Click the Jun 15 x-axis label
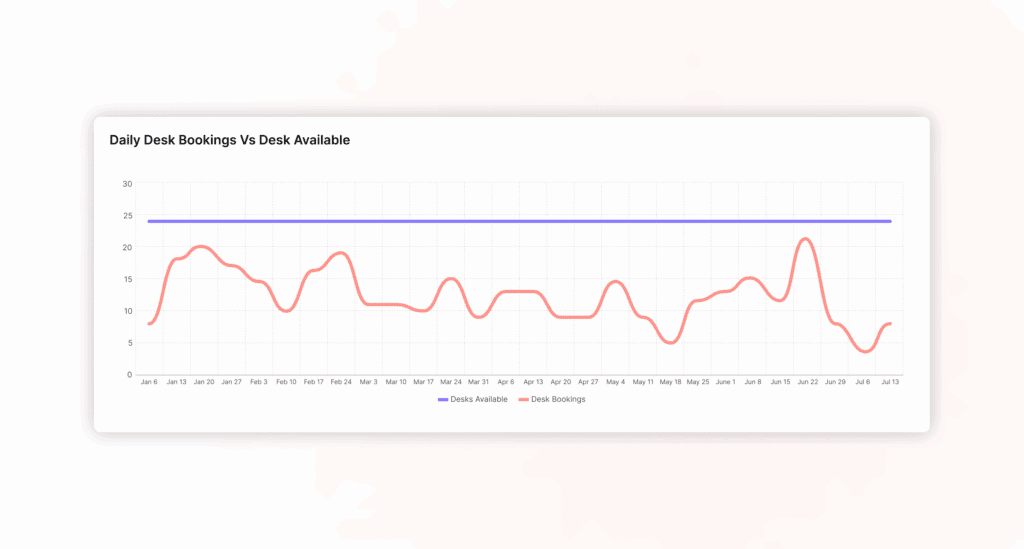This screenshot has width=1024, height=549. point(780,382)
